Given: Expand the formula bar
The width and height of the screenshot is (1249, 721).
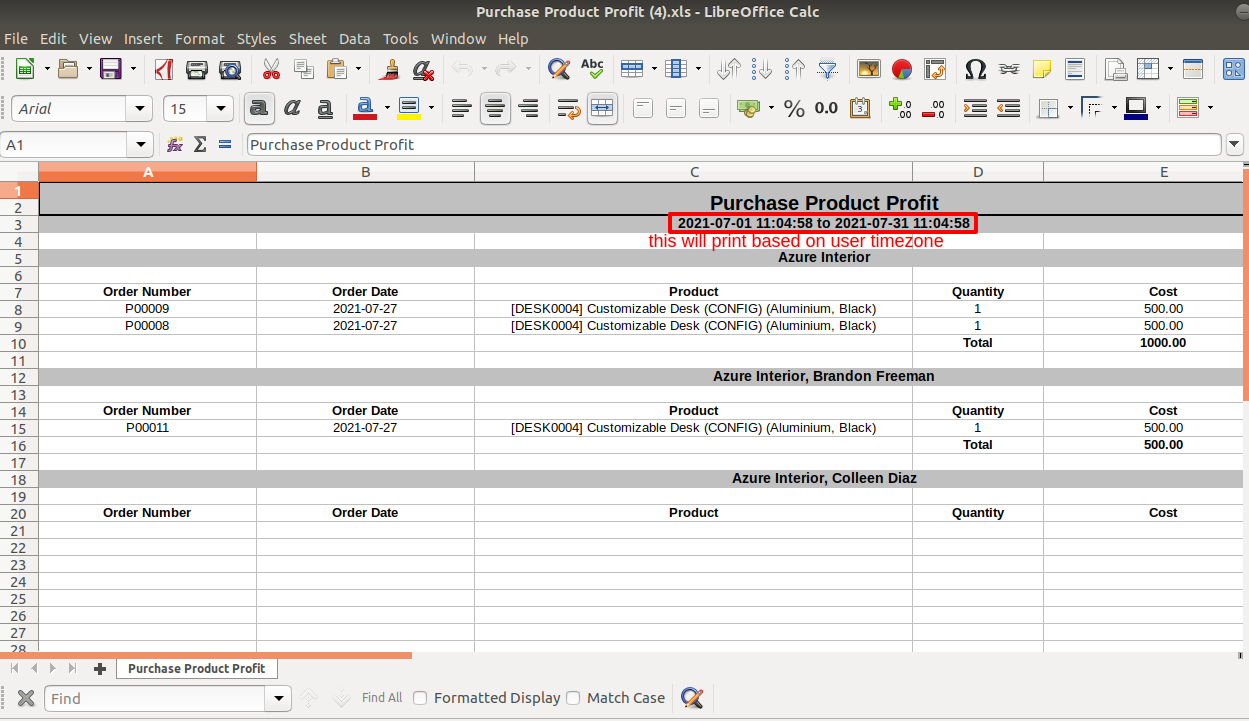Looking at the screenshot, I should 1235,145.
